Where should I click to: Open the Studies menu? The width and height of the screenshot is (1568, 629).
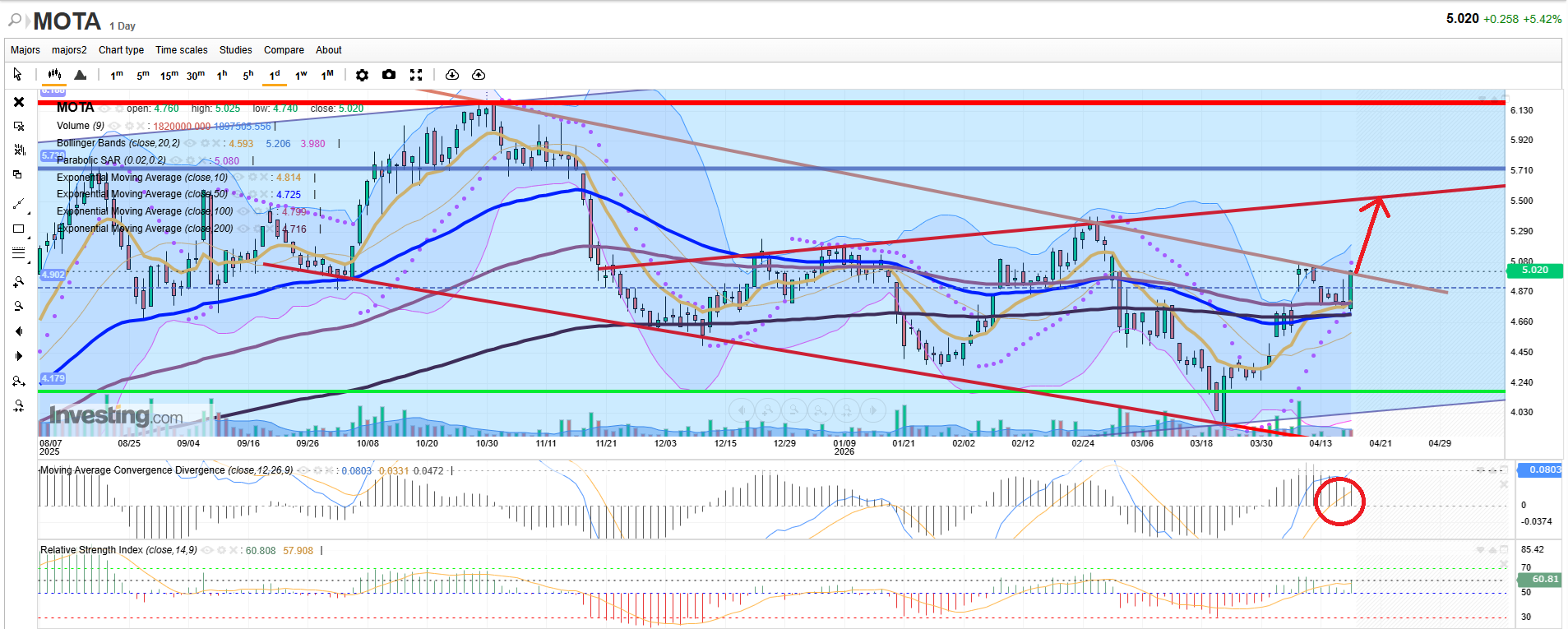click(x=236, y=50)
